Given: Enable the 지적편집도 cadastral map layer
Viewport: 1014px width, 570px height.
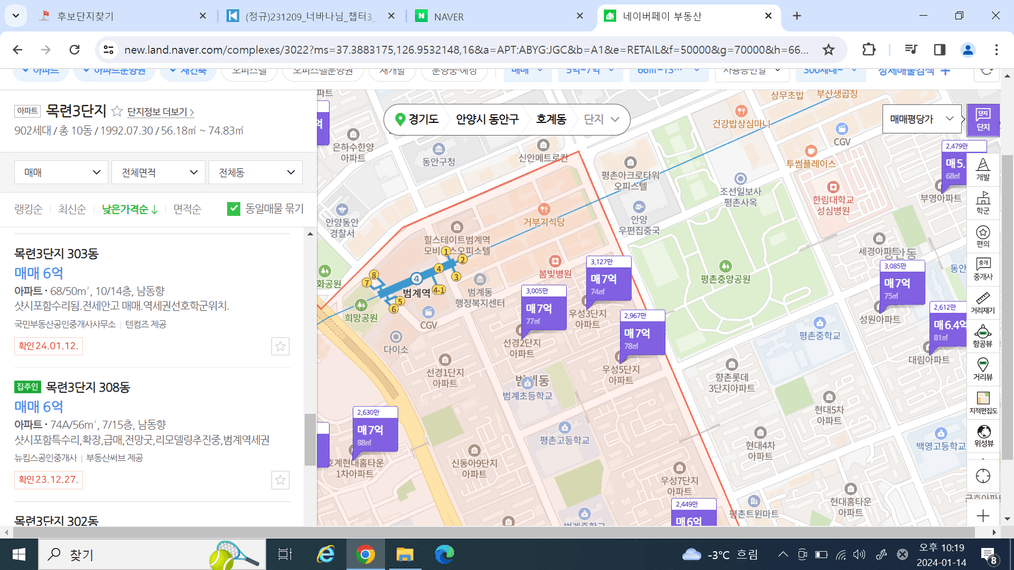Looking at the screenshot, I should 983,402.
